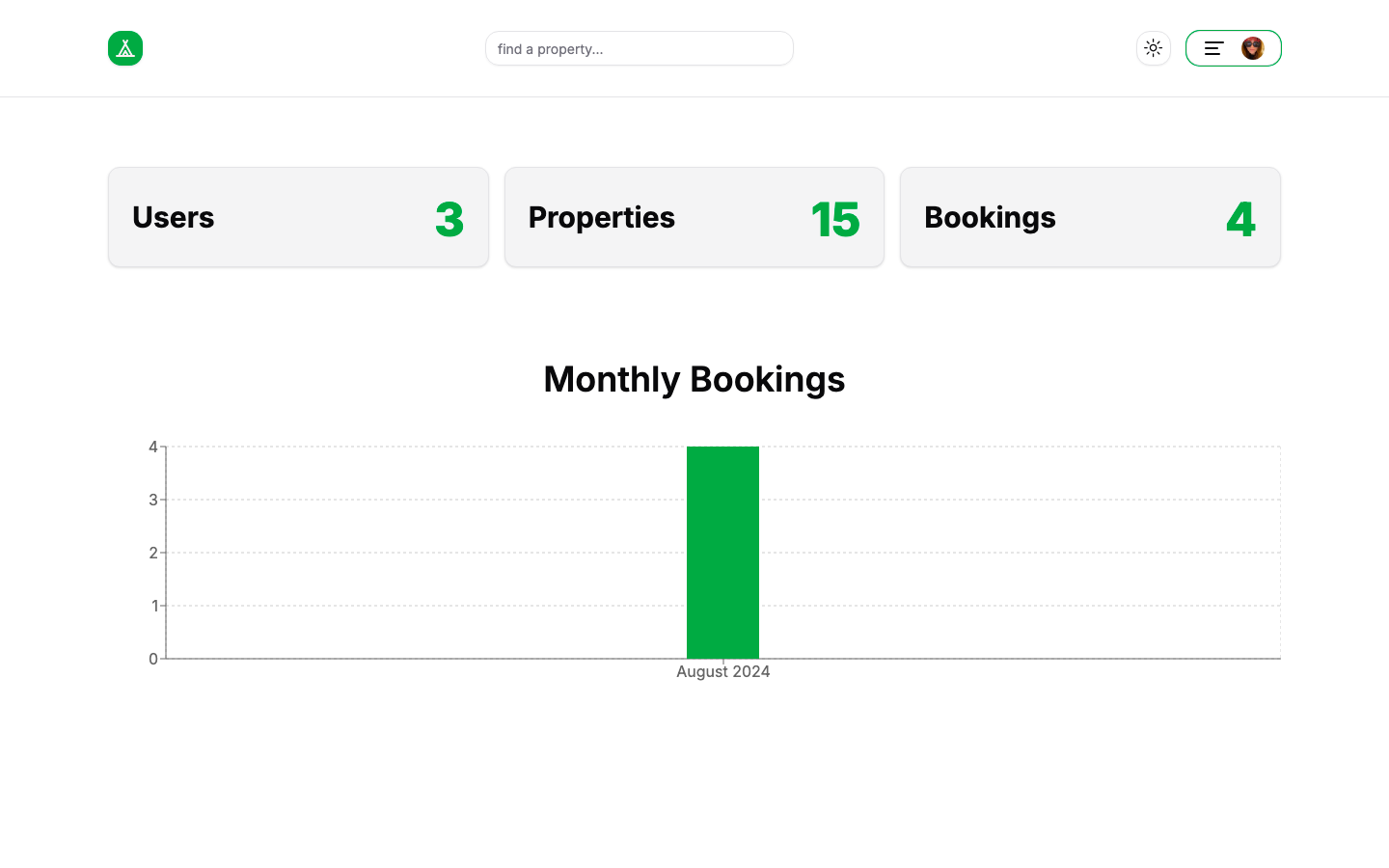Click the Users count value 3
This screenshot has width=1389, height=868.
click(449, 220)
